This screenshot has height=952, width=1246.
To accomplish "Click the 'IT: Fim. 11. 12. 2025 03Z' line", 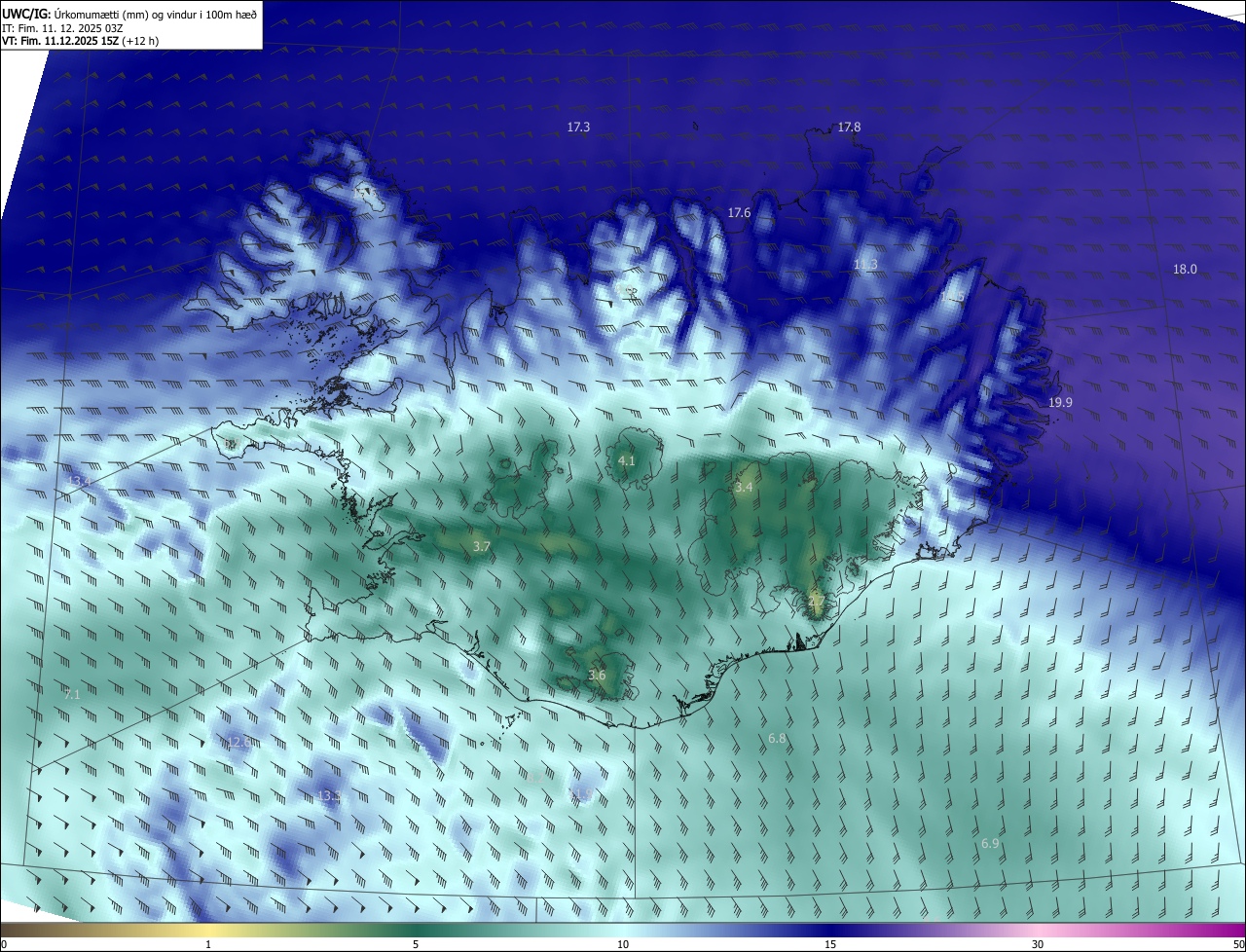I will coord(60,28).
